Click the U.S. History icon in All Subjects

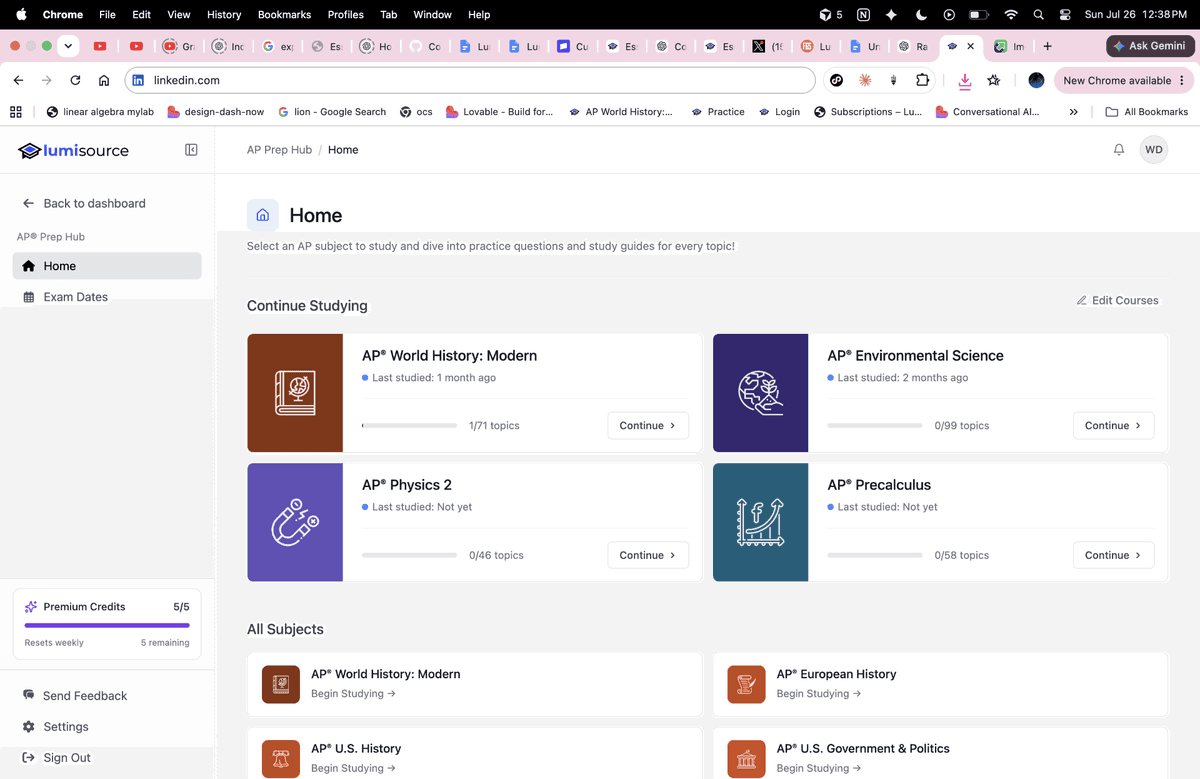coord(281,759)
